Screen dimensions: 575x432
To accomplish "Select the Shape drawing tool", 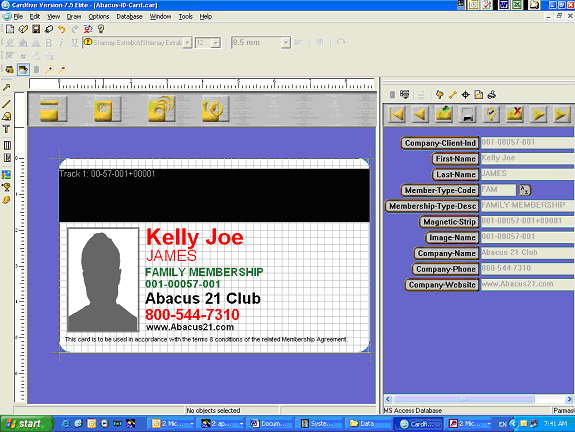I will pos(7,116).
